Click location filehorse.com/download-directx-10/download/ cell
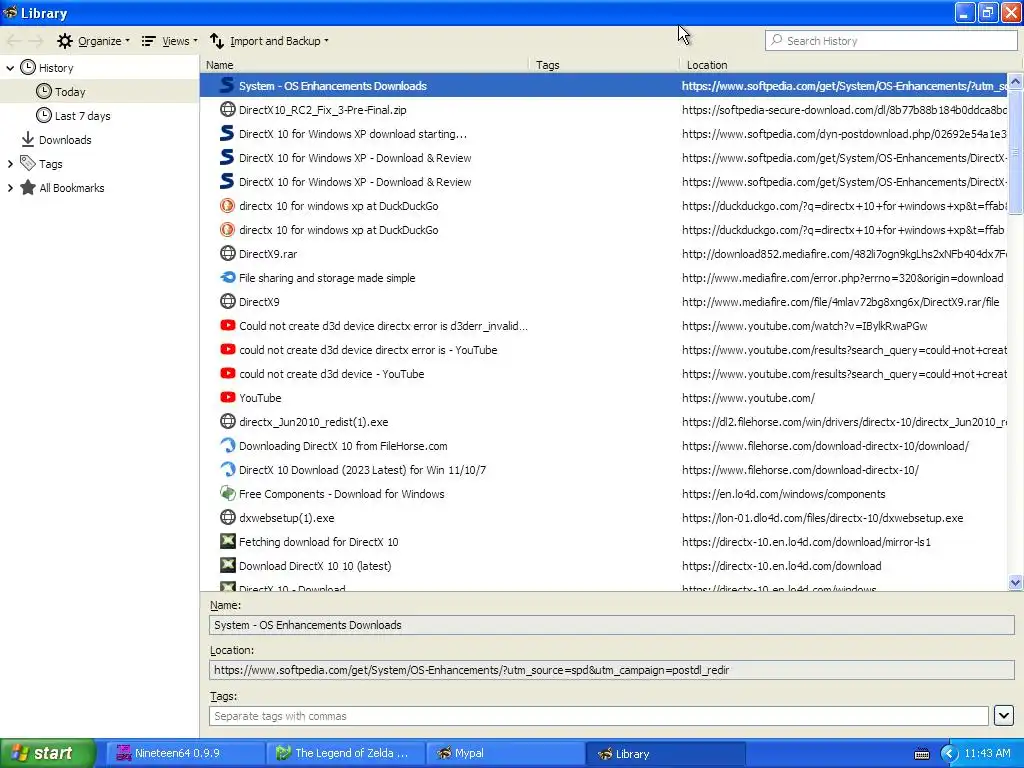The image size is (1024, 768). (x=825, y=446)
